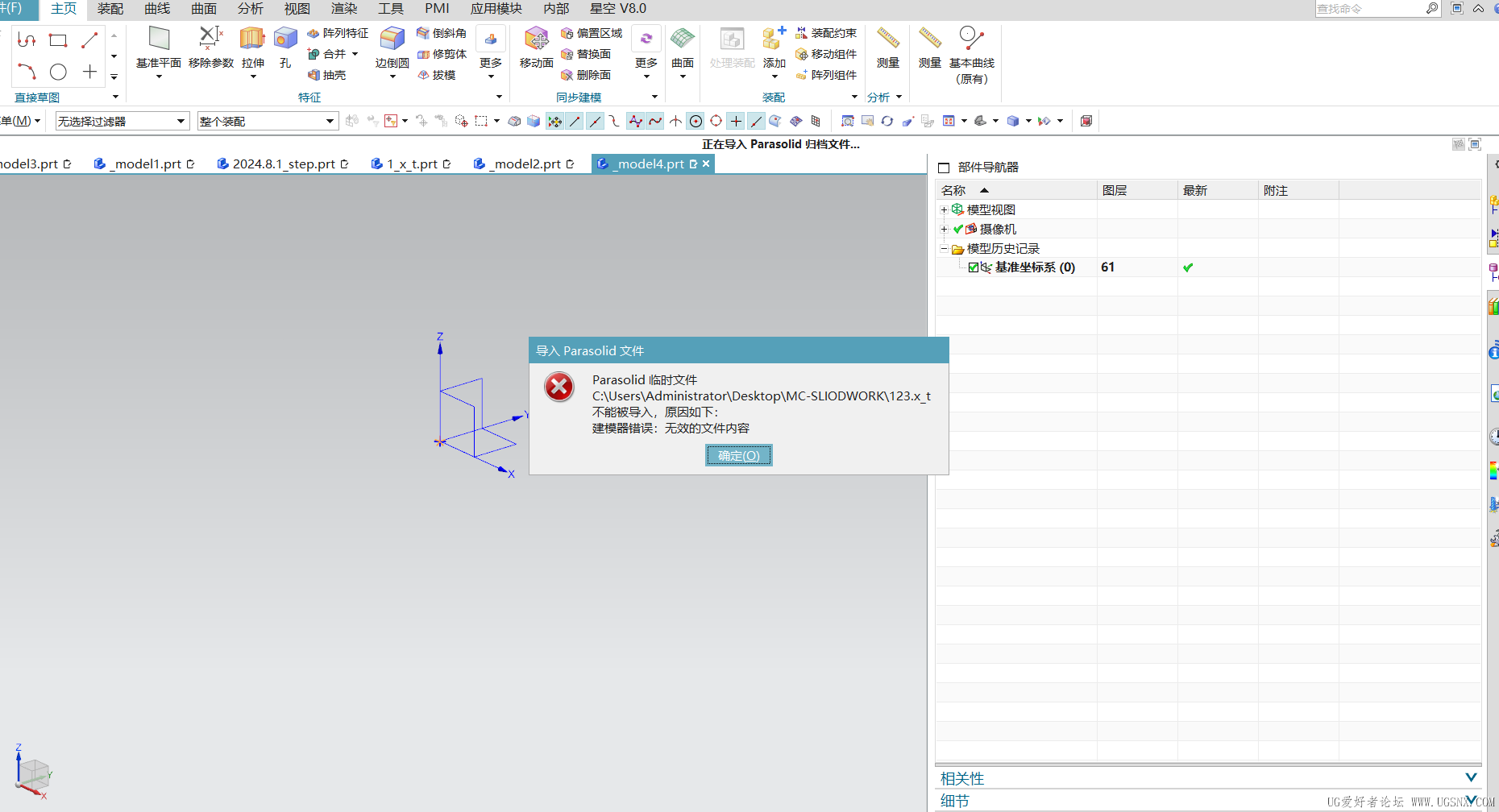Click the 修剪体 trim body tool
Screen dimensions: 1499x812
click(442, 54)
